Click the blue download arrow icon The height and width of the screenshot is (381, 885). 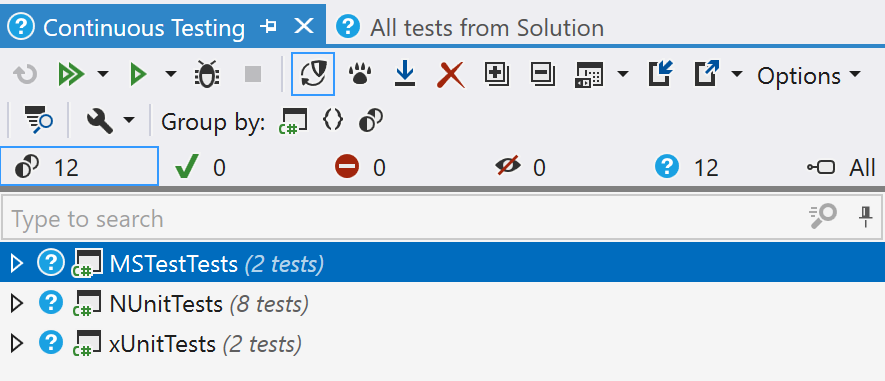(x=405, y=75)
